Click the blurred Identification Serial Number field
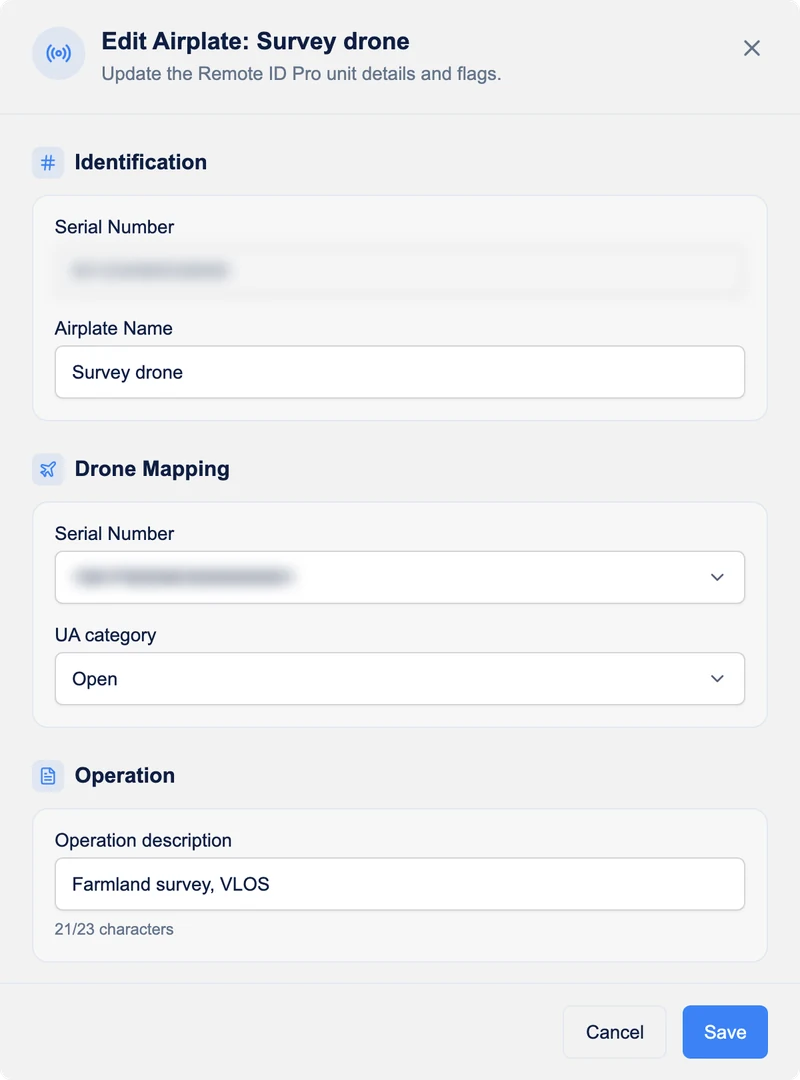The image size is (800, 1080). [x=400, y=270]
